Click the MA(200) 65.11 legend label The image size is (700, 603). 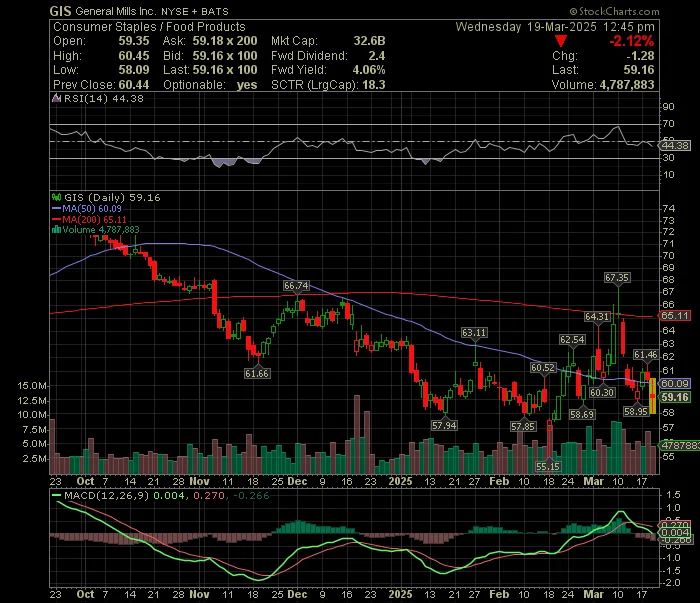[94, 220]
